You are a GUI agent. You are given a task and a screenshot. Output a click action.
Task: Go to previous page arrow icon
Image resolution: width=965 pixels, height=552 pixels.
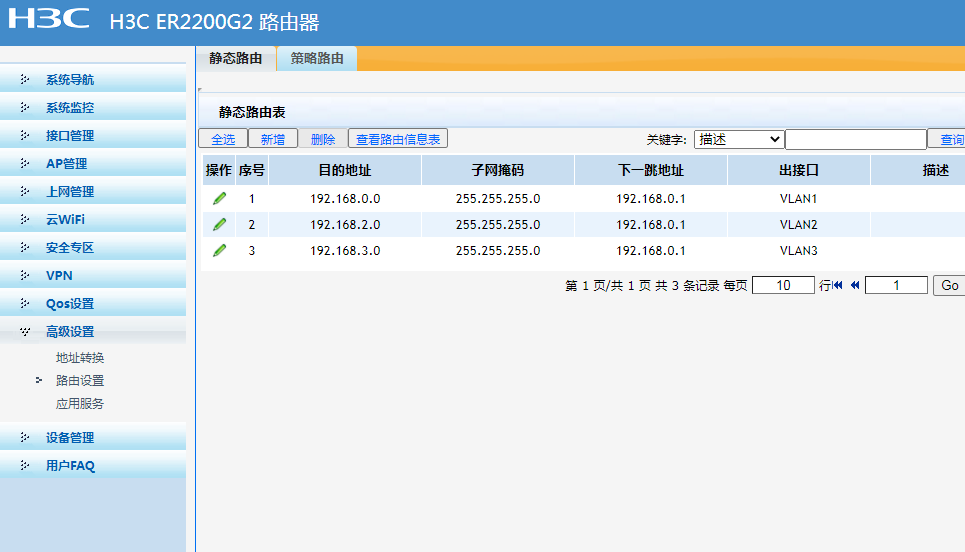tap(855, 285)
